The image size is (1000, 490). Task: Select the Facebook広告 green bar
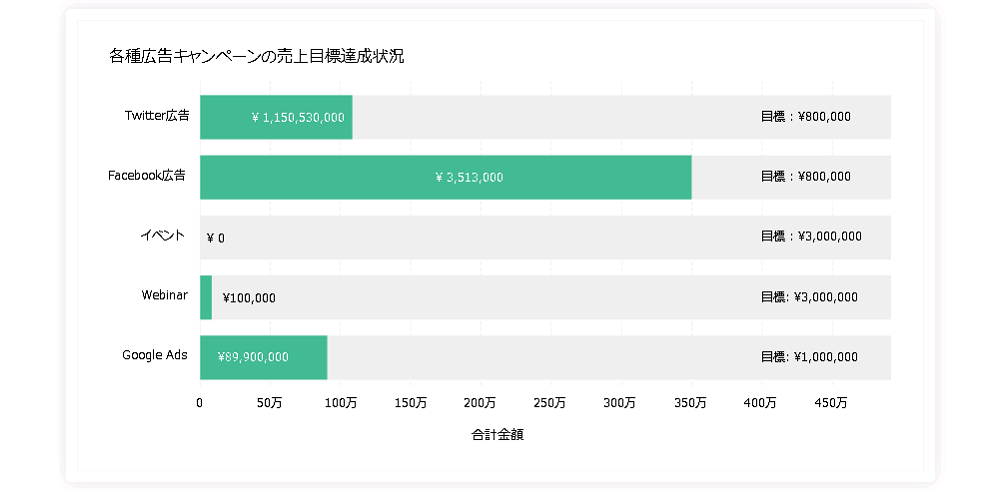446,177
